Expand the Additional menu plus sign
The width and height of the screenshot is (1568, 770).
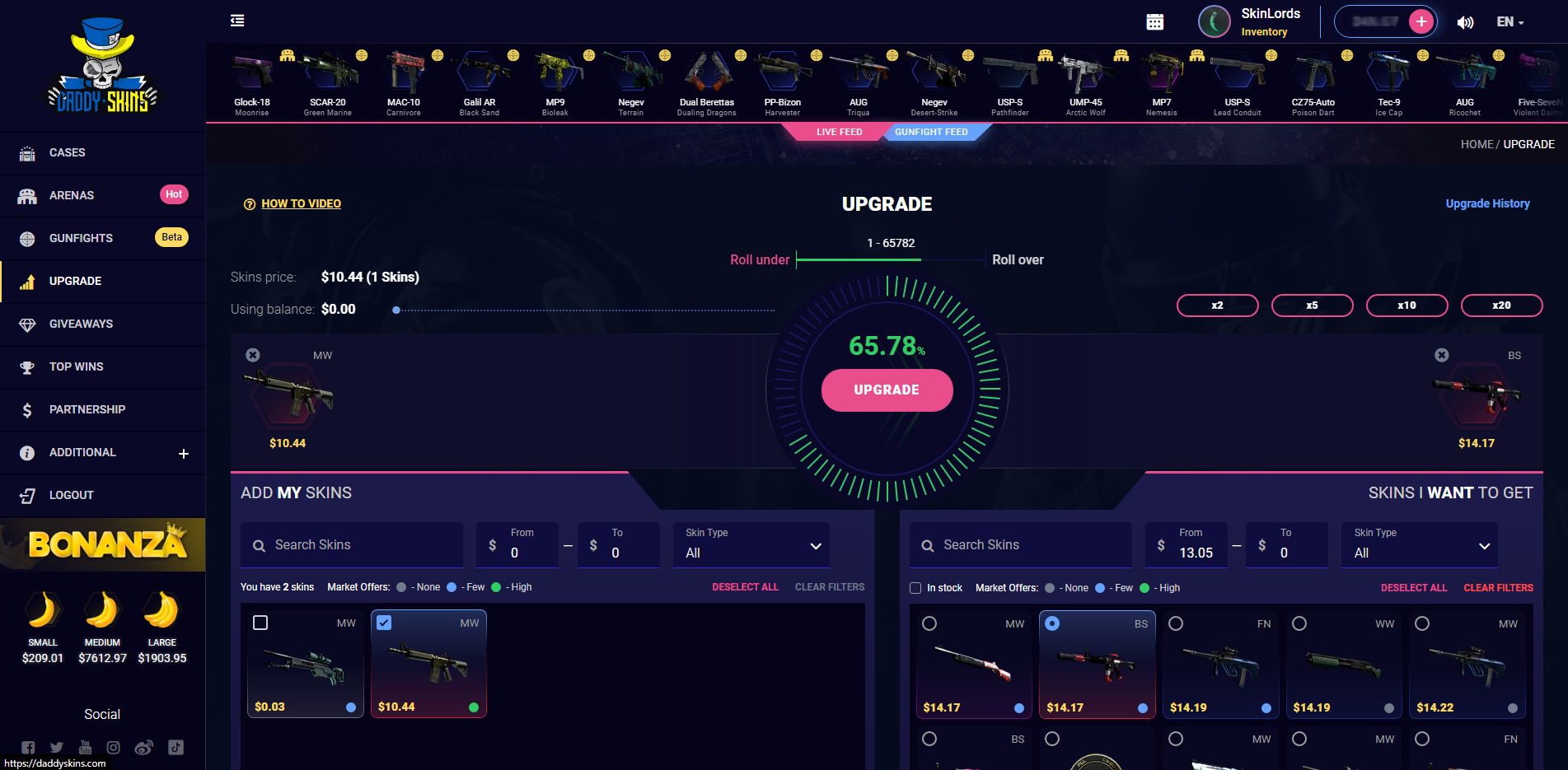click(x=184, y=453)
